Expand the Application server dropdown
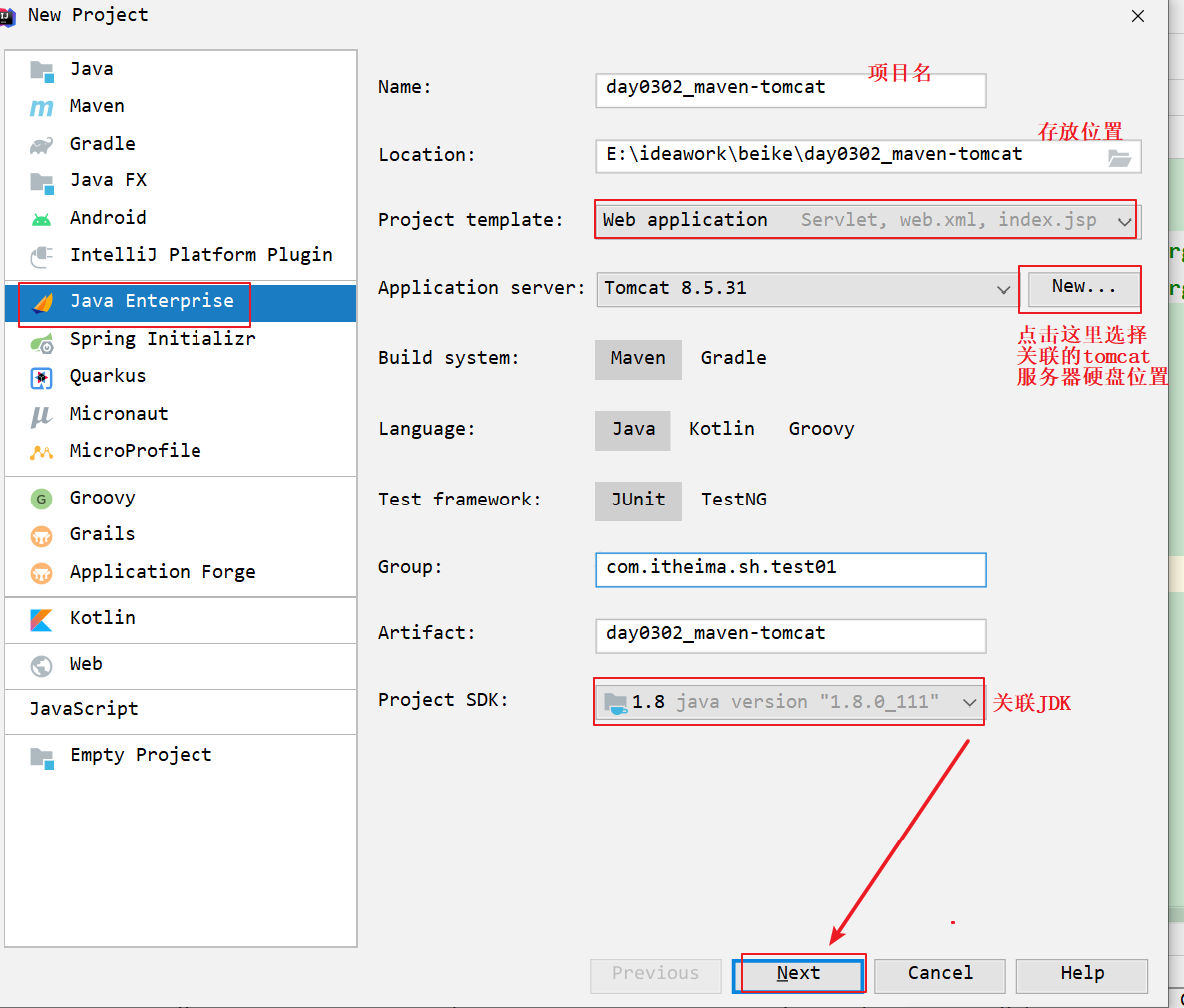 pyautogui.click(x=1002, y=289)
